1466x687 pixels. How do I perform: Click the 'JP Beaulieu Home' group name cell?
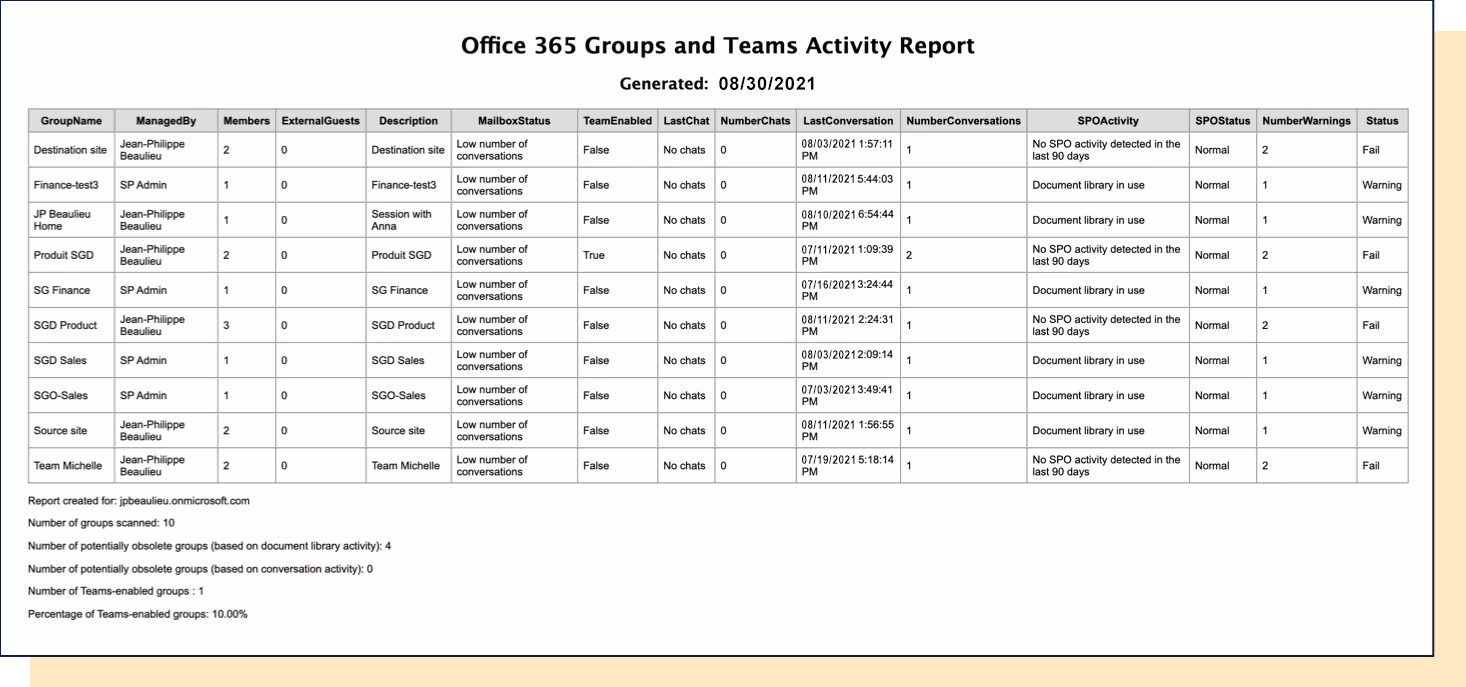click(x=71, y=220)
